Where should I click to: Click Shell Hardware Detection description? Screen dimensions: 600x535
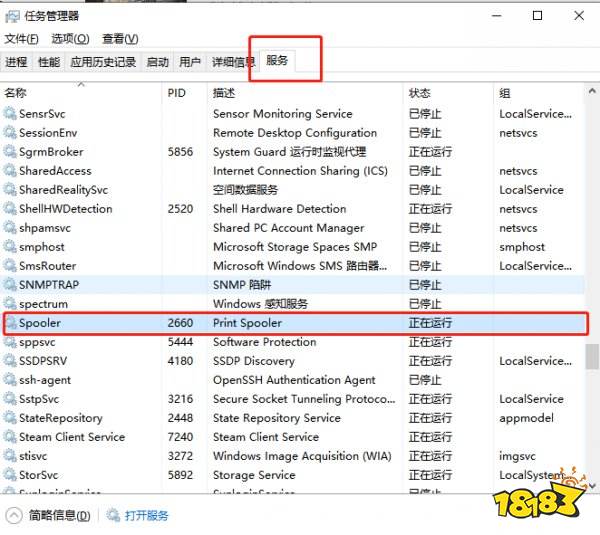279,209
